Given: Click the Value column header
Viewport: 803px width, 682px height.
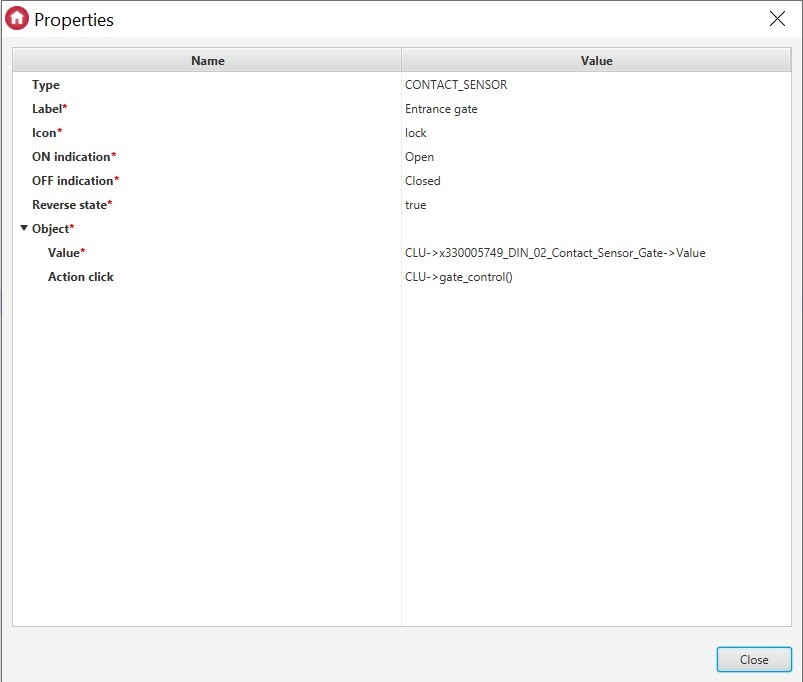Looking at the screenshot, I should click(596, 60).
